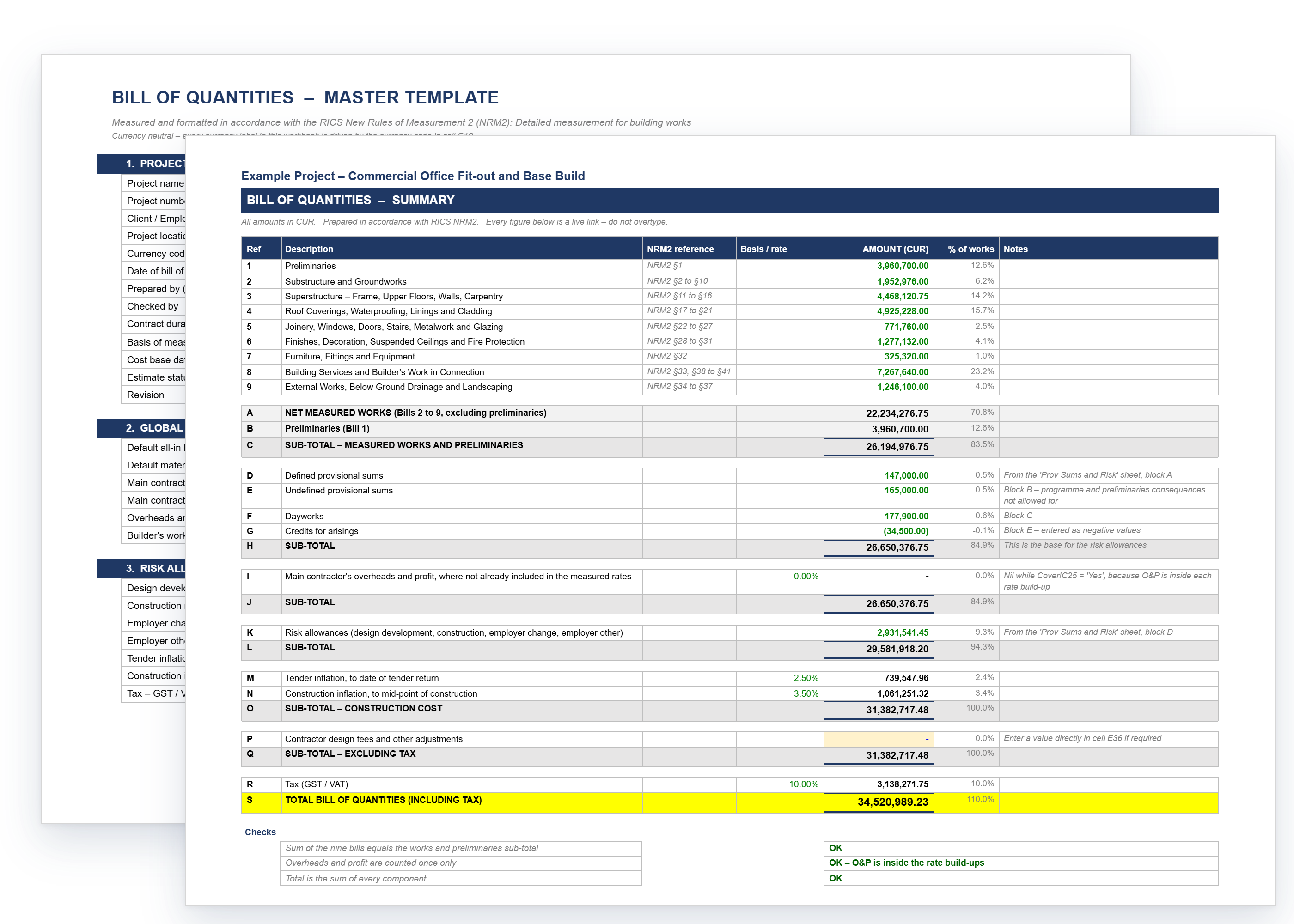The height and width of the screenshot is (924, 1294).
Task: Click the risk allowances amount 2,931,541.45
Action: (x=878, y=632)
